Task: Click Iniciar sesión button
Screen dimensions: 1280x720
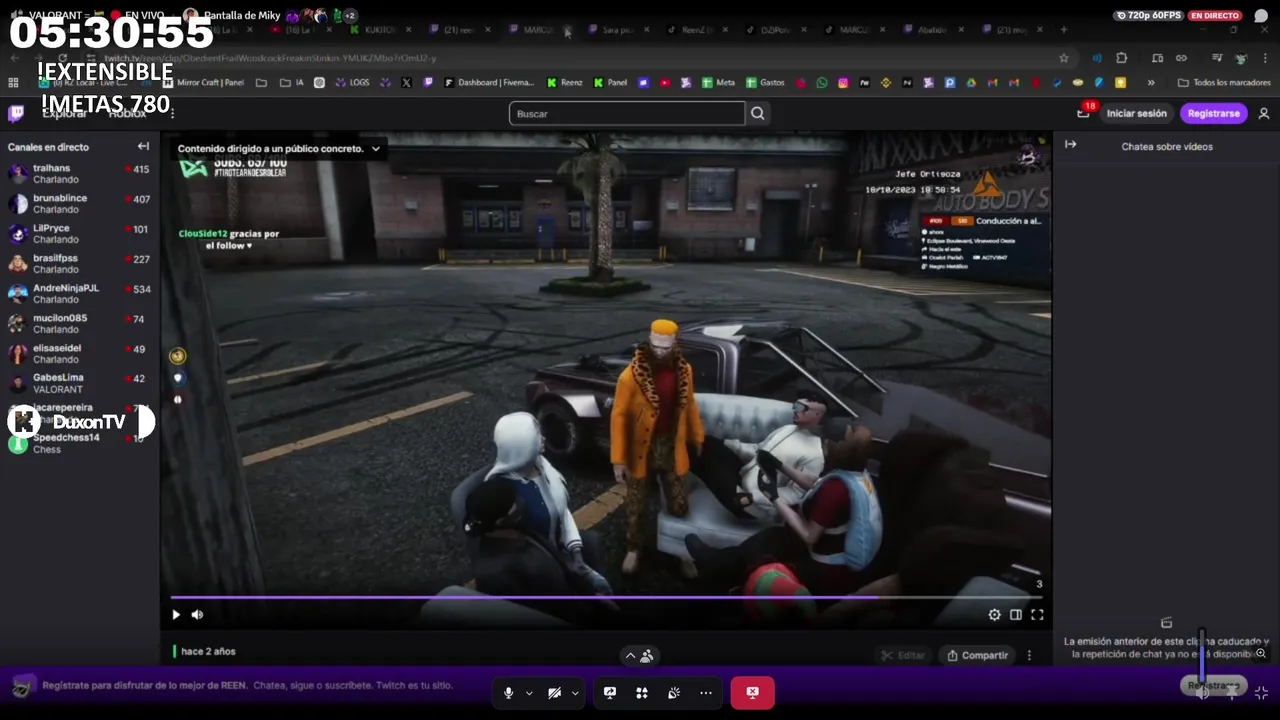Action: tap(1136, 113)
